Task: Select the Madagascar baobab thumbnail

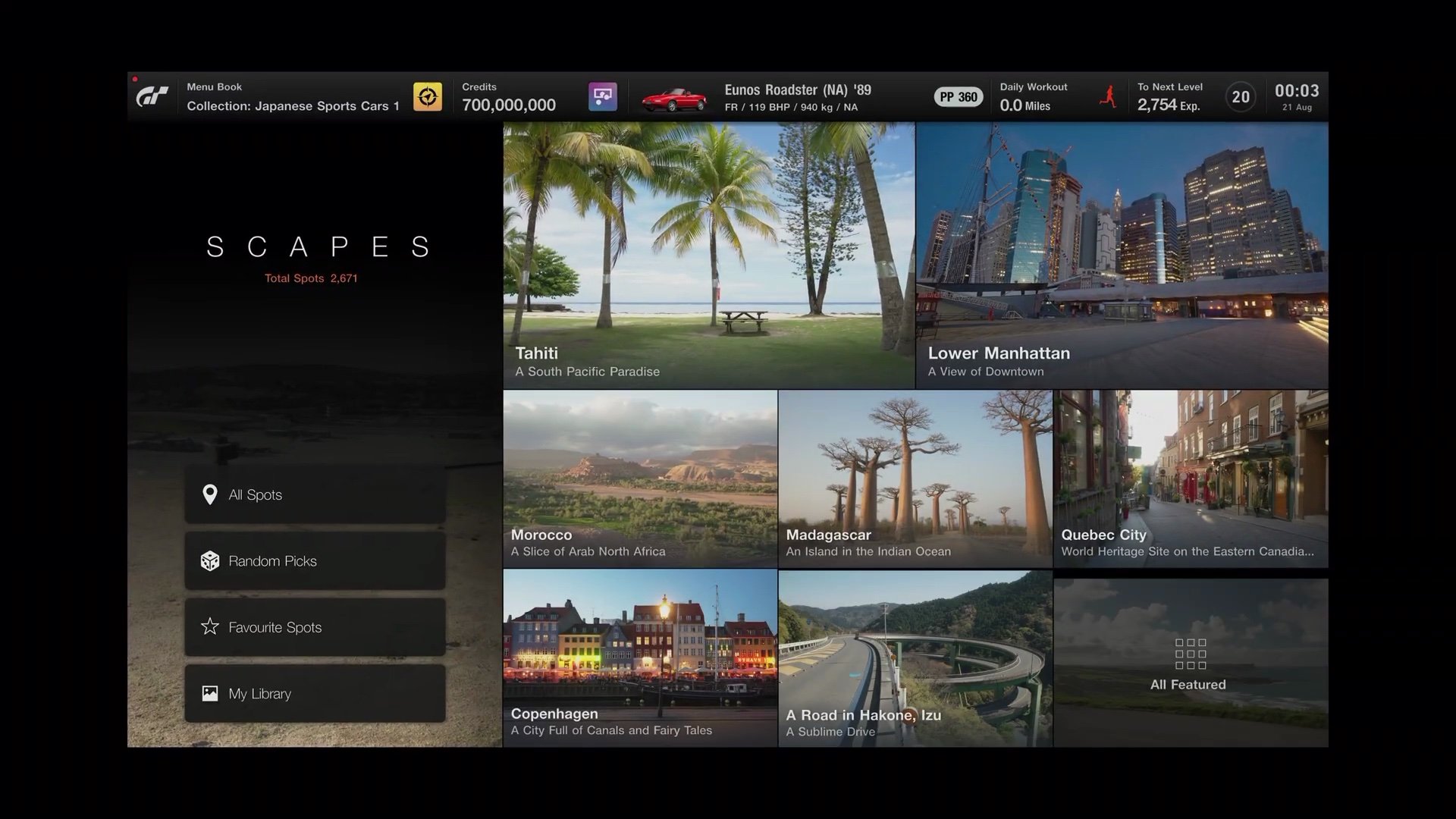Action: click(915, 479)
